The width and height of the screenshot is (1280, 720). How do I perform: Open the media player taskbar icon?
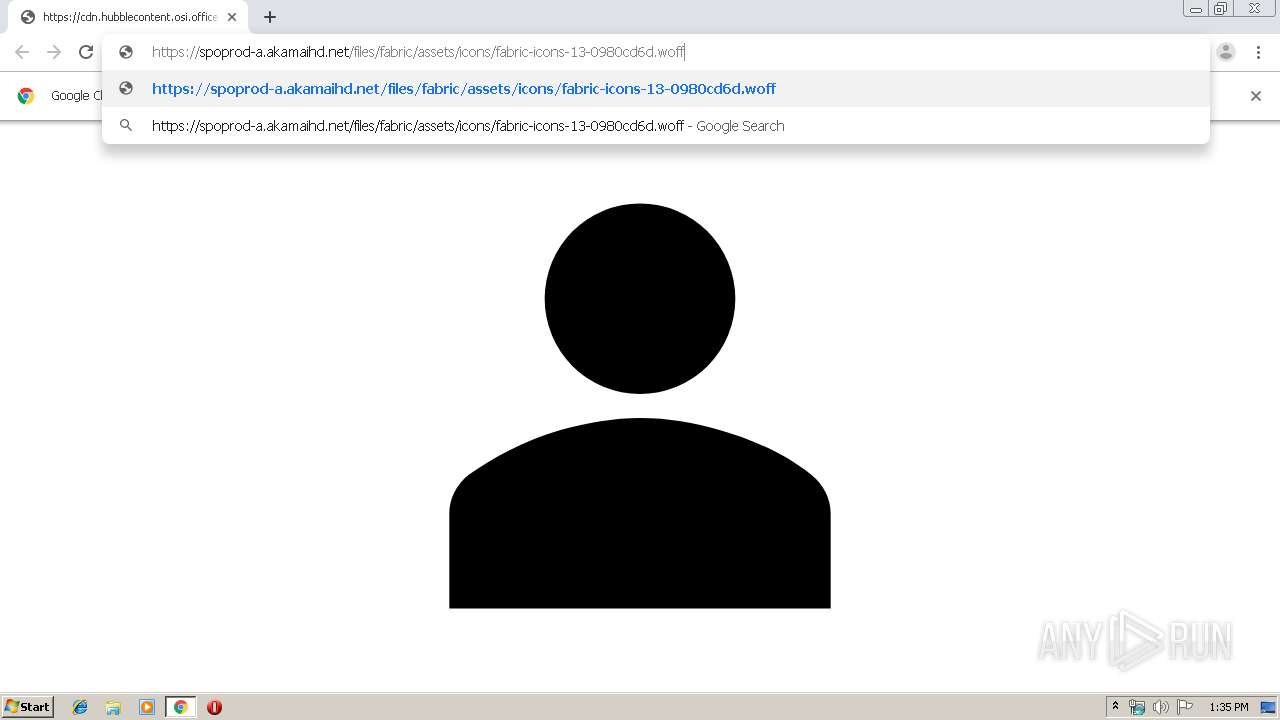147,707
